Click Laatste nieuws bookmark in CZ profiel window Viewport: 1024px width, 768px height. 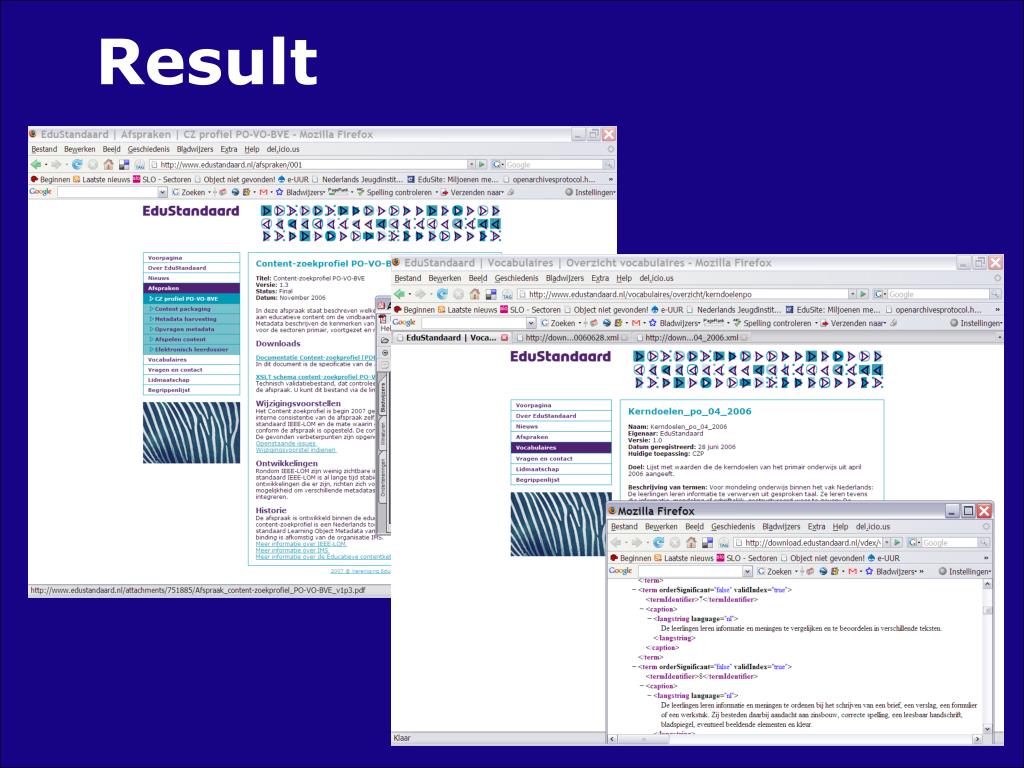101,179
